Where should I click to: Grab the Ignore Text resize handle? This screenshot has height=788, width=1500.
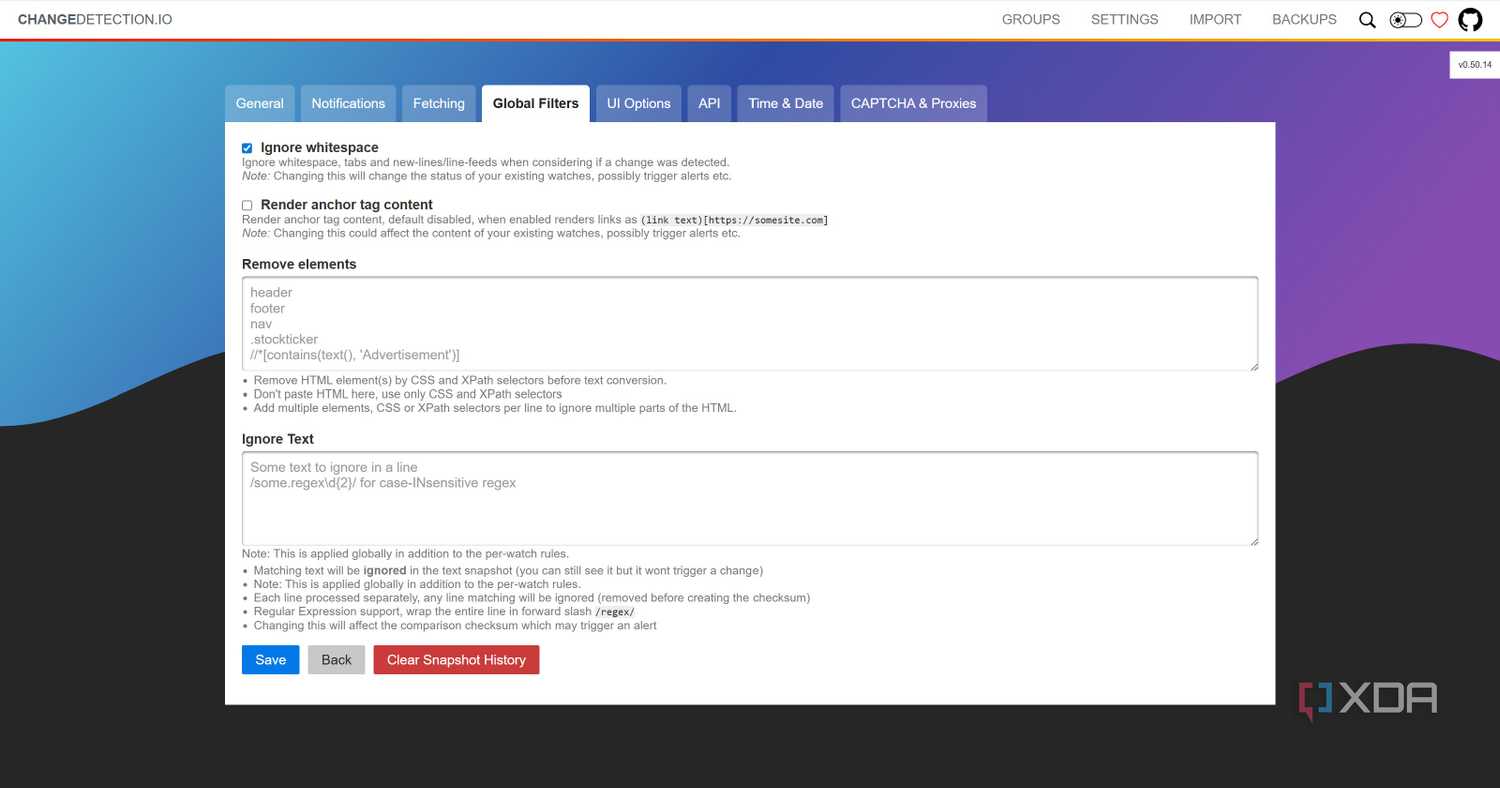pyautogui.click(x=1253, y=541)
